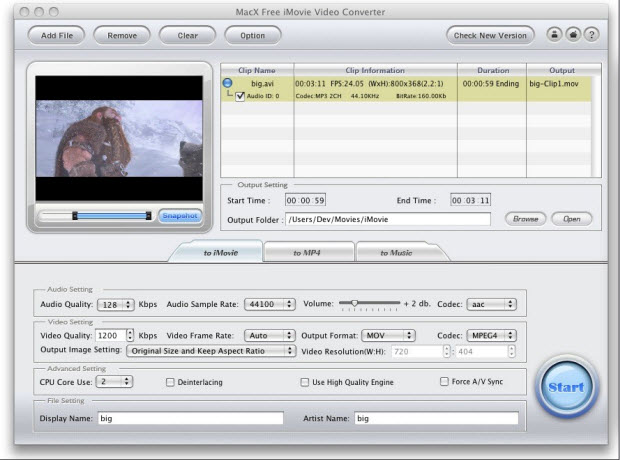Viewport: 620px width, 460px height.
Task: Click the 00:00:59 Ending duration cell
Action: [491, 83]
